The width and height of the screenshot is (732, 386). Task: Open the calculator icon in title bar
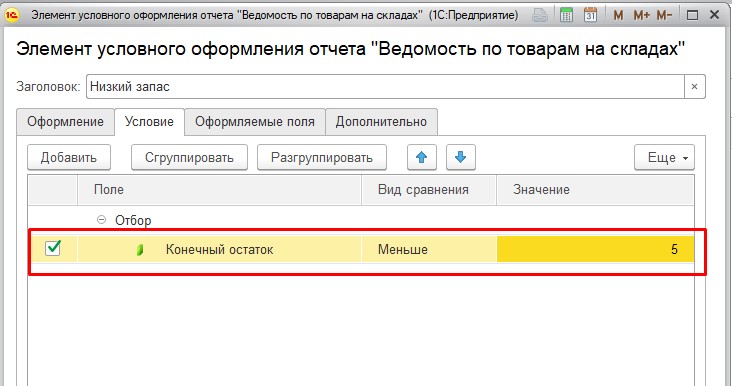tap(566, 15)
